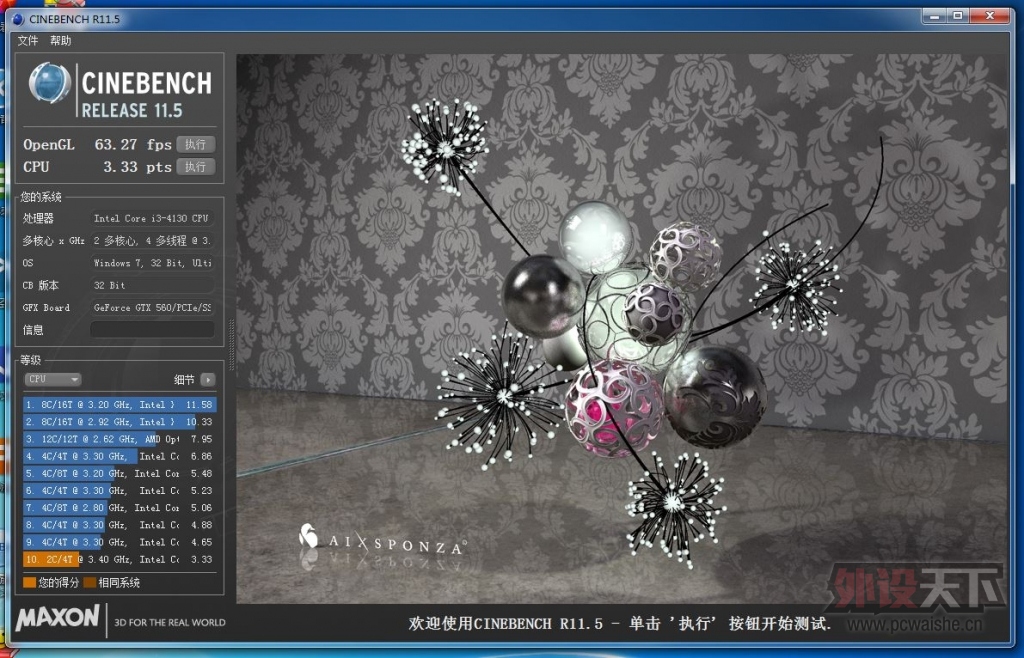
Task: Maximize the CINEBENCH window
Action: click(x=957, y=16)
